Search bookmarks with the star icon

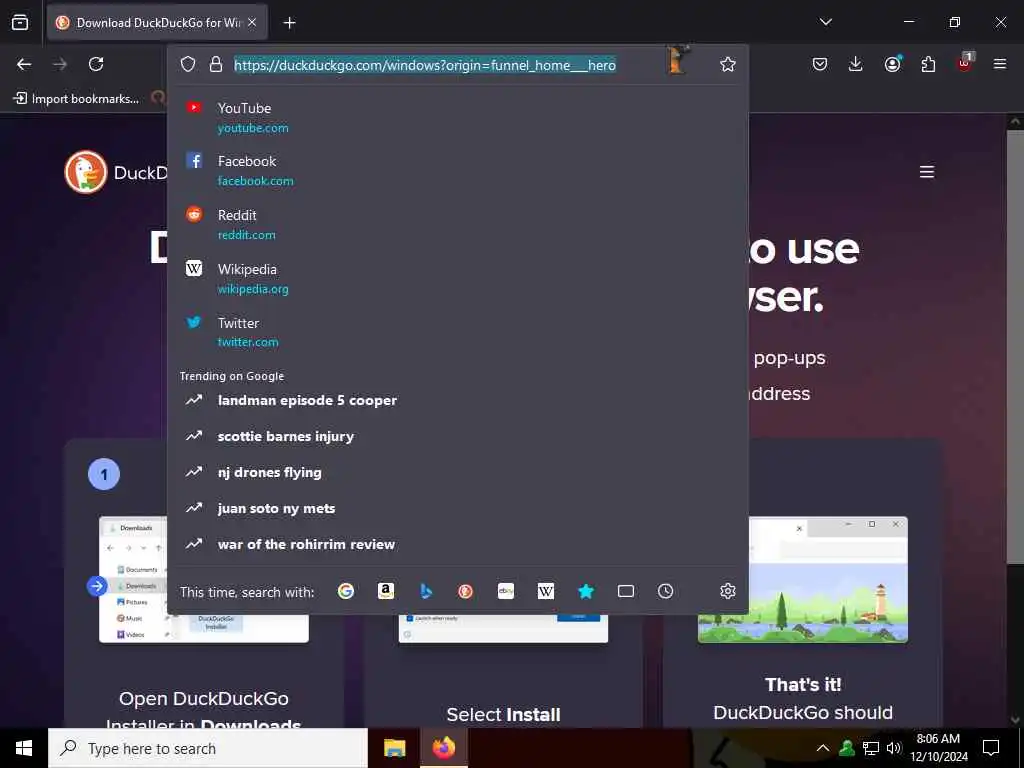(x=586, y=591)
